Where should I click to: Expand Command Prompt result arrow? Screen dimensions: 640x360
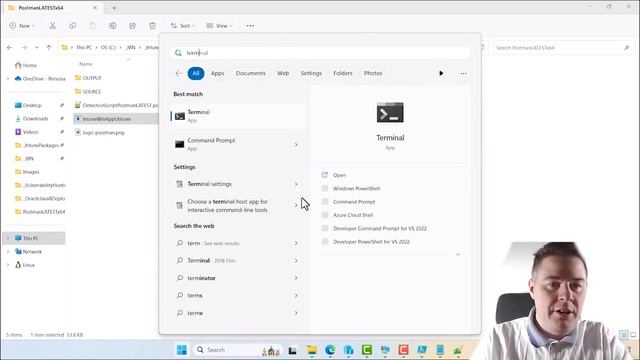[296, 144]
